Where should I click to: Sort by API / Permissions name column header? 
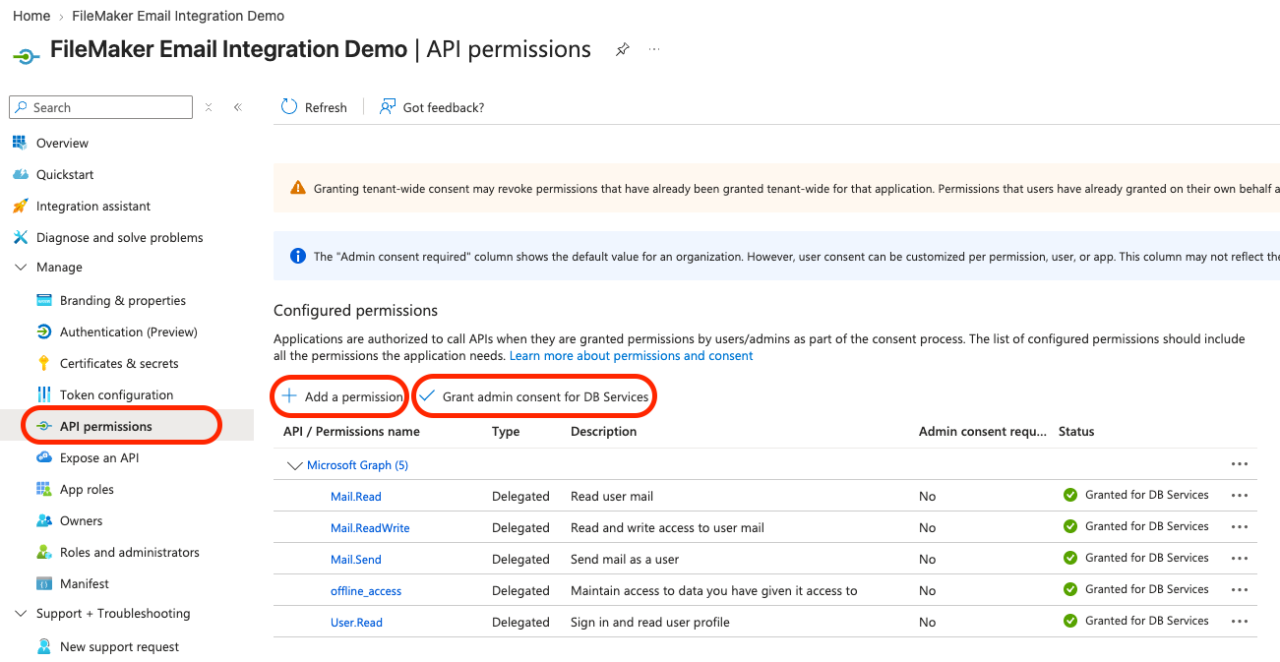[x=352, y=432]
